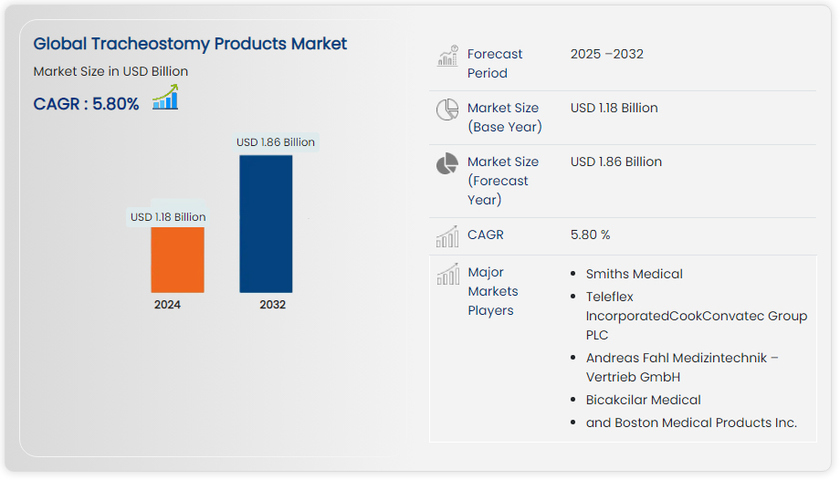Click the Base Year pie chart icon
This screenshot has height=480, width=840.
447,111
